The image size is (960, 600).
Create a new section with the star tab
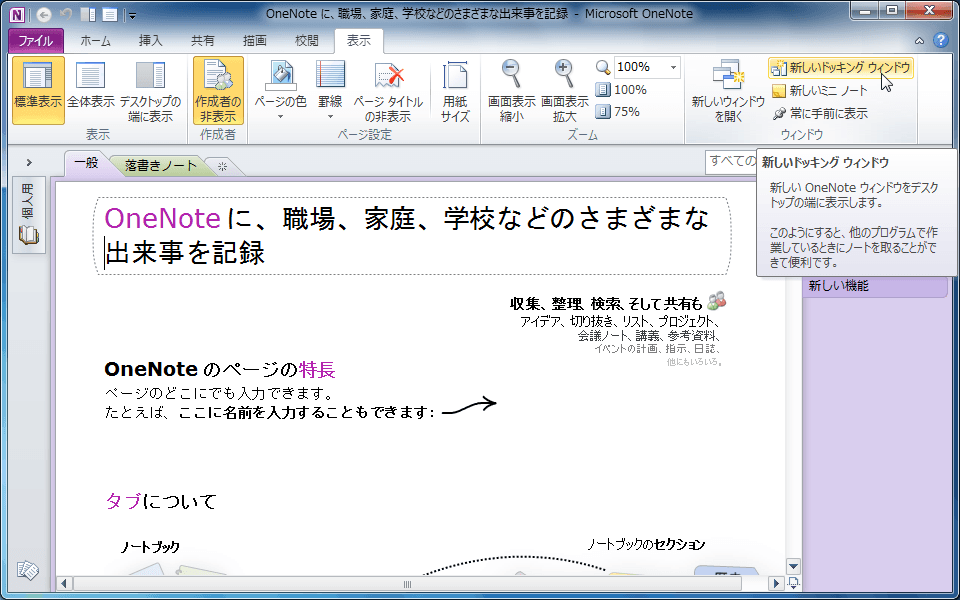[x=222, y=166]
